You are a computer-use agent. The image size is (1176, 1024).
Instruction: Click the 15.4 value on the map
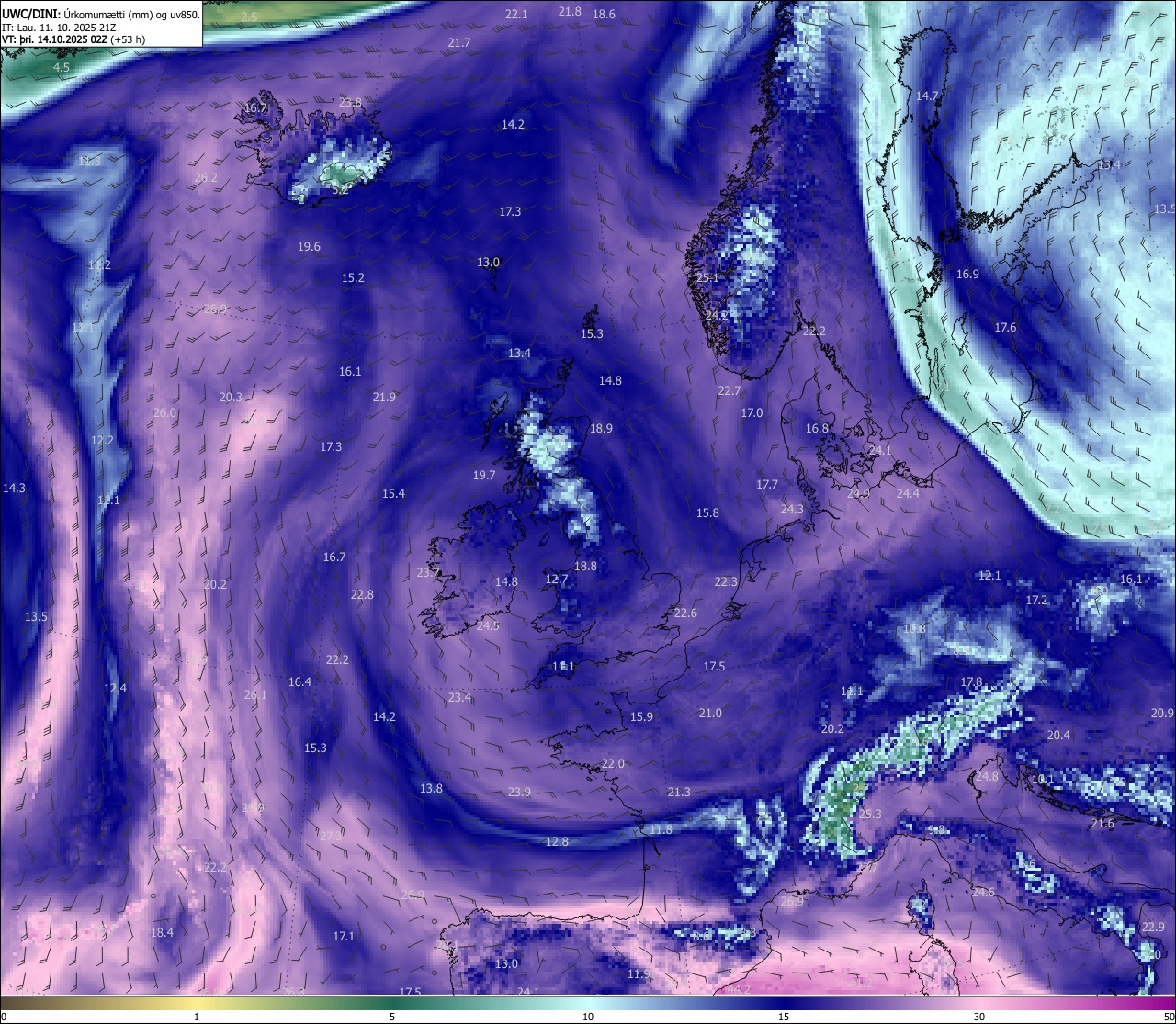[x=393, y=493]
